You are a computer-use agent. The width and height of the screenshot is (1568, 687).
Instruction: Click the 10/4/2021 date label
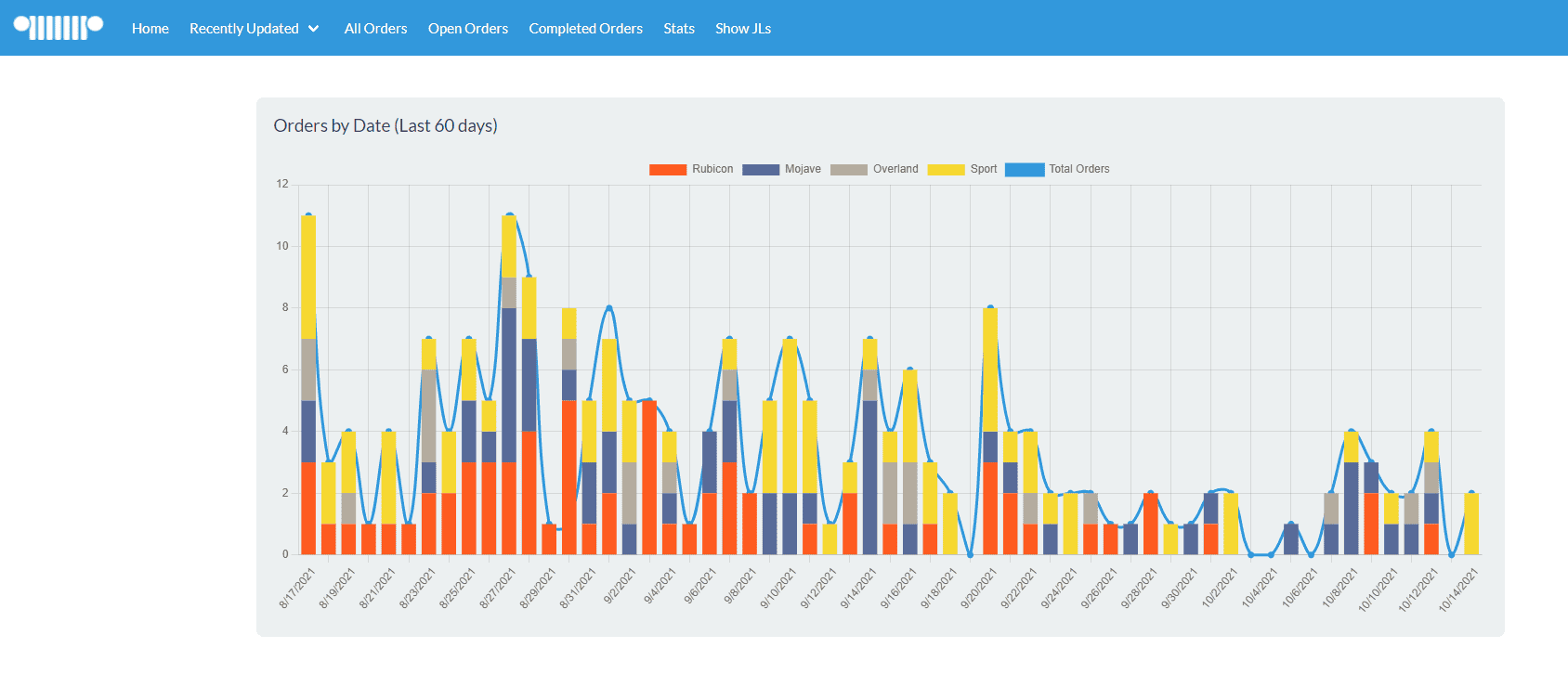[1260, 587]
